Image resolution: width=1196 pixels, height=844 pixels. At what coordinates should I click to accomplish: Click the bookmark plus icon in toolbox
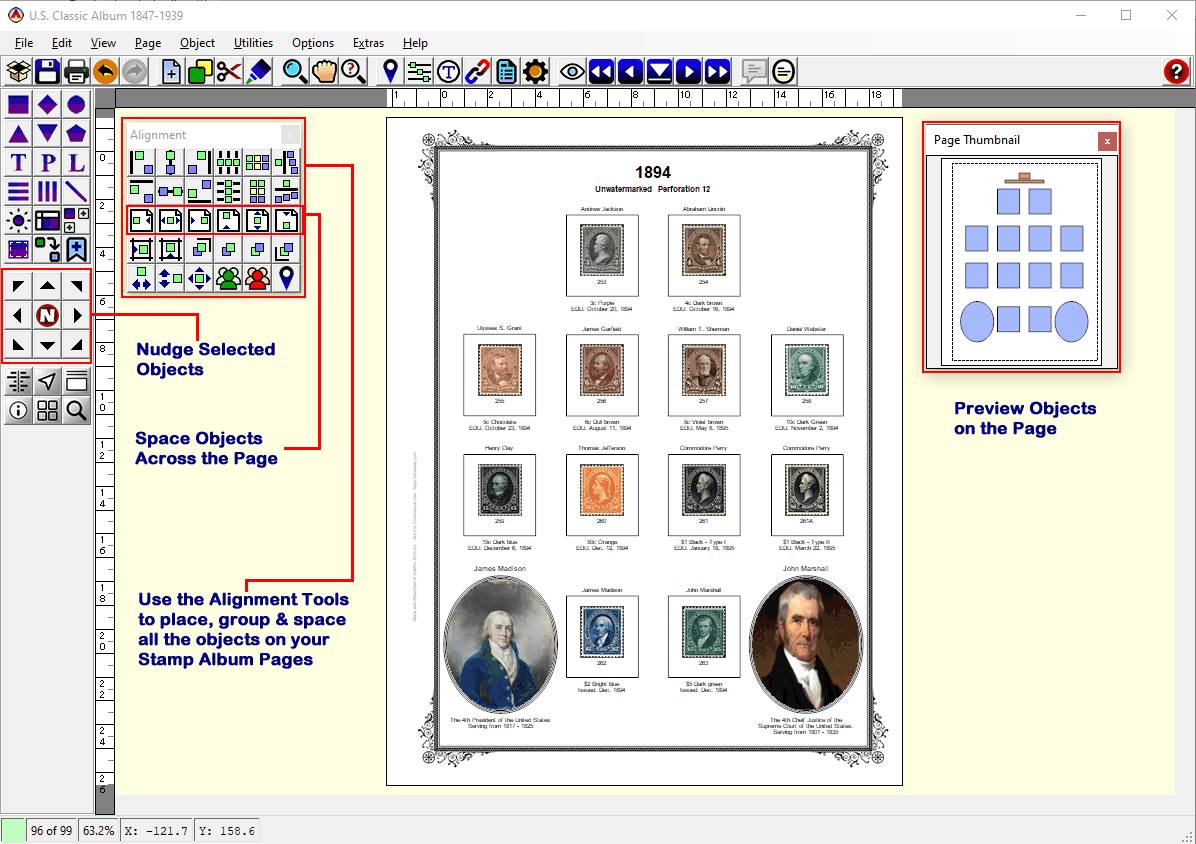point(76,249)
